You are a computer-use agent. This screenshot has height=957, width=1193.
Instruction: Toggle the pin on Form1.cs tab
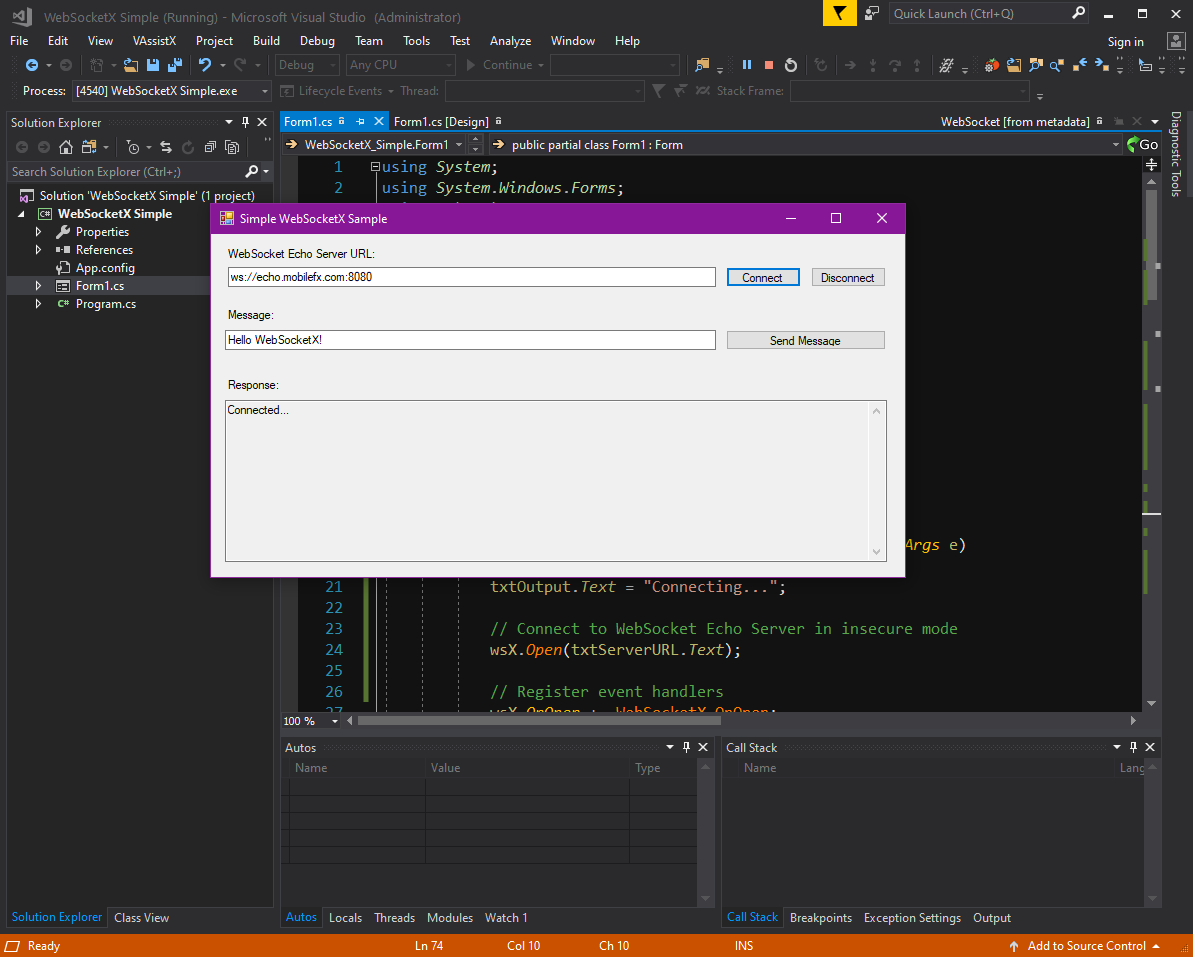(x=361, y=121)
